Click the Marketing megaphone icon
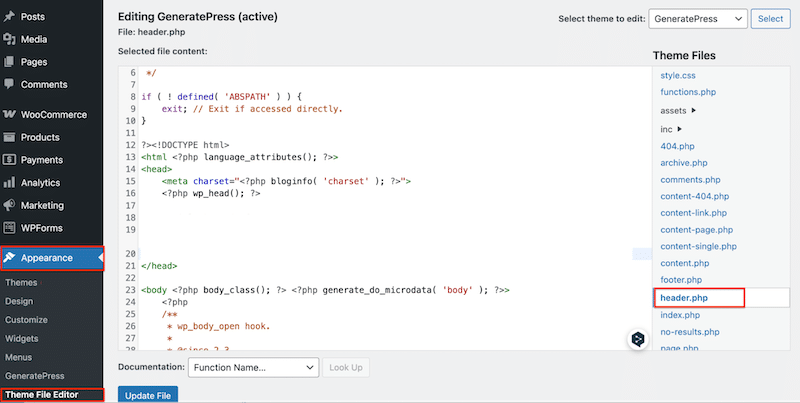Viewport: 800px width, 403px height. [9, 205]
